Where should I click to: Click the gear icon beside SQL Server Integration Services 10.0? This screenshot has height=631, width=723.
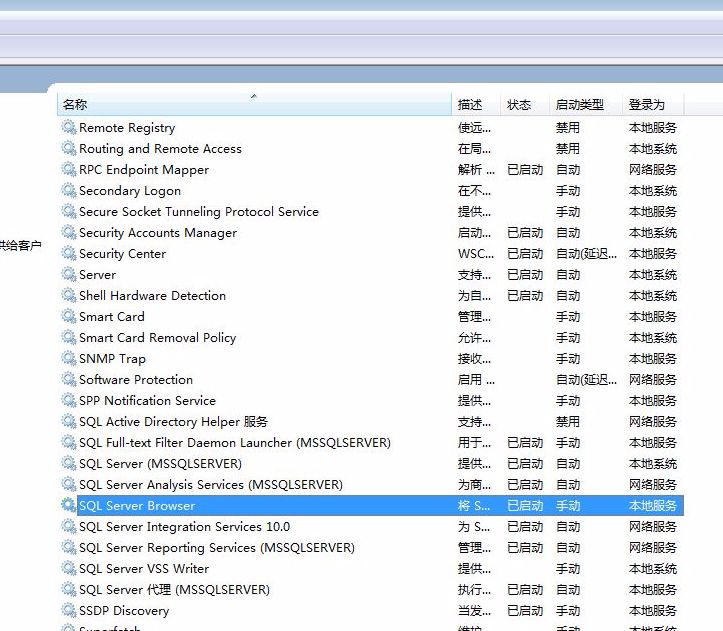69,526
